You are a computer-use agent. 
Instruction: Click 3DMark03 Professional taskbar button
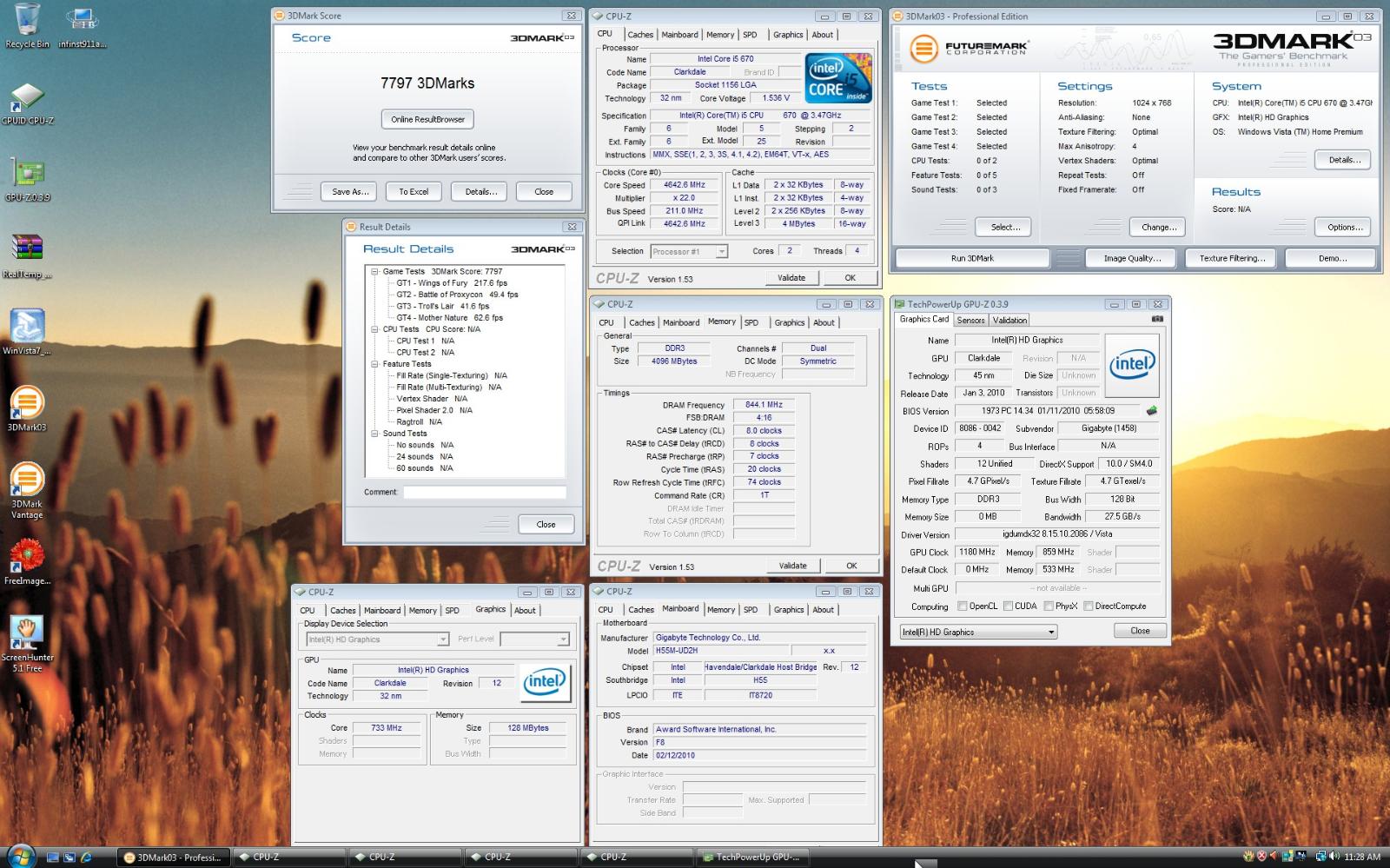coord(172,857)
